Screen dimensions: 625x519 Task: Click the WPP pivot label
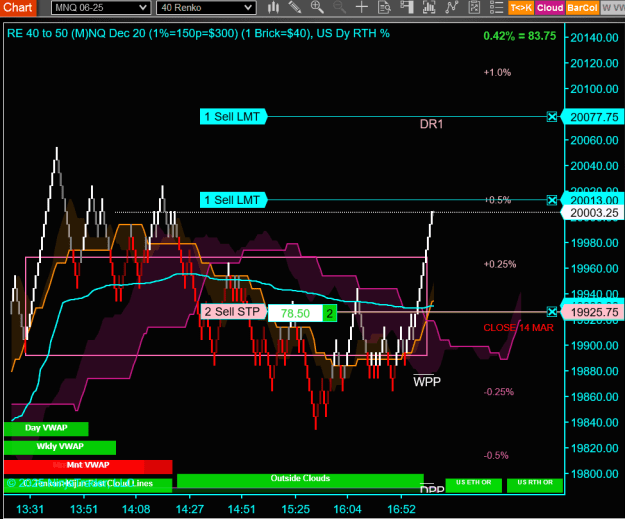427,381
